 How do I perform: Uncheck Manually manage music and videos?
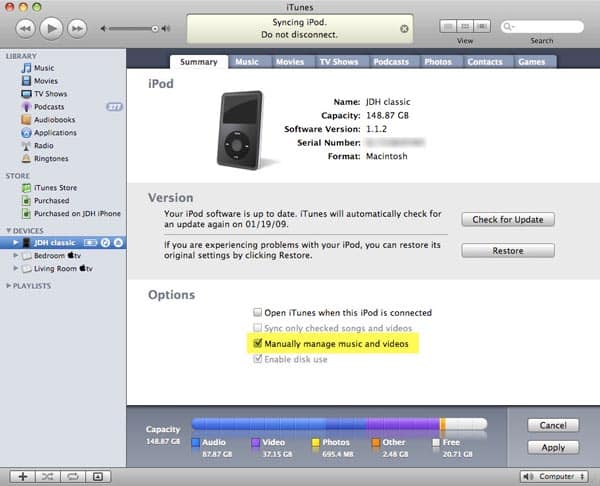(258, 343)
